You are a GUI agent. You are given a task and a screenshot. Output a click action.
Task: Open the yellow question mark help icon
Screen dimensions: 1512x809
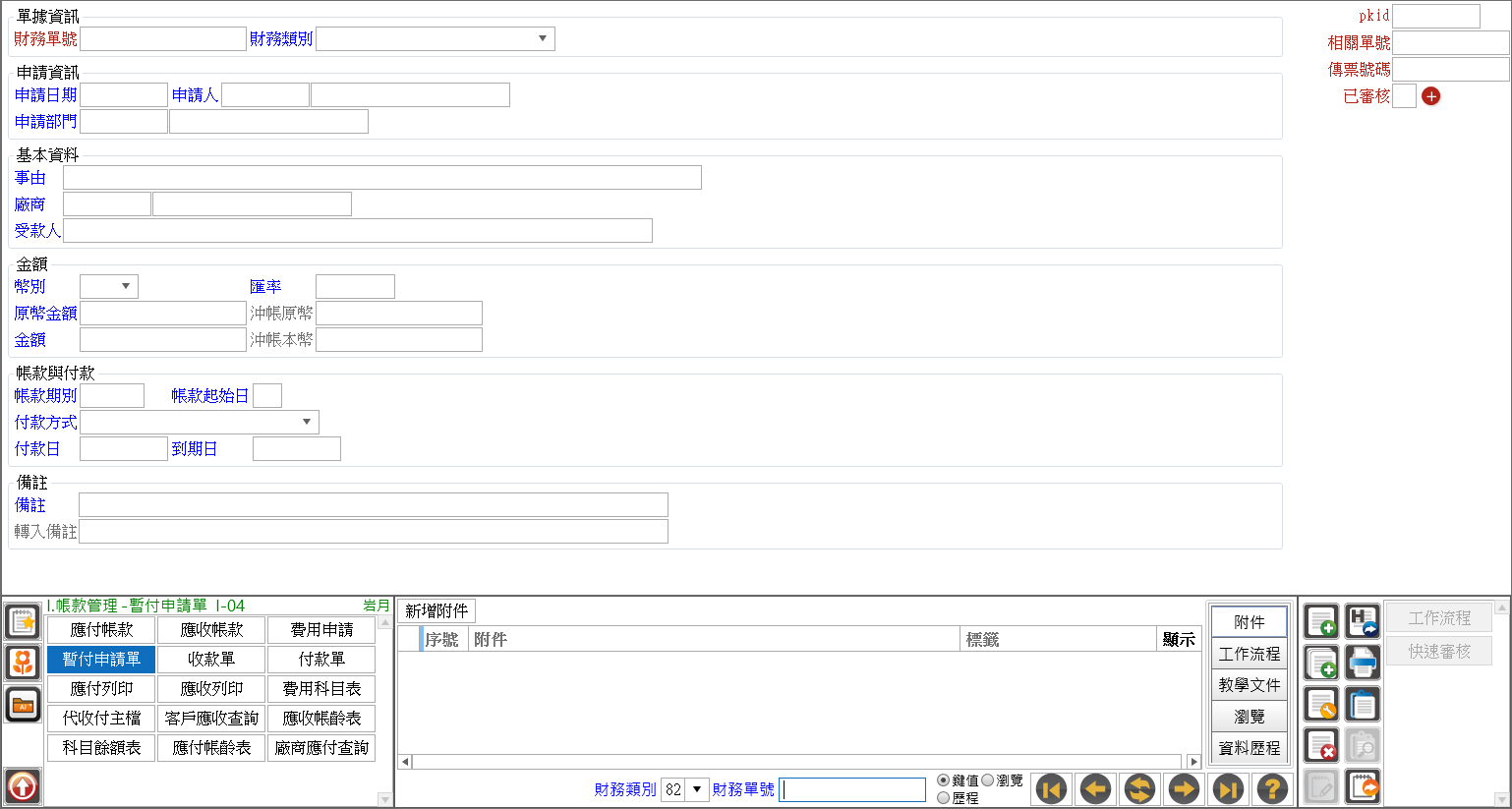[x=1272, y=788]
